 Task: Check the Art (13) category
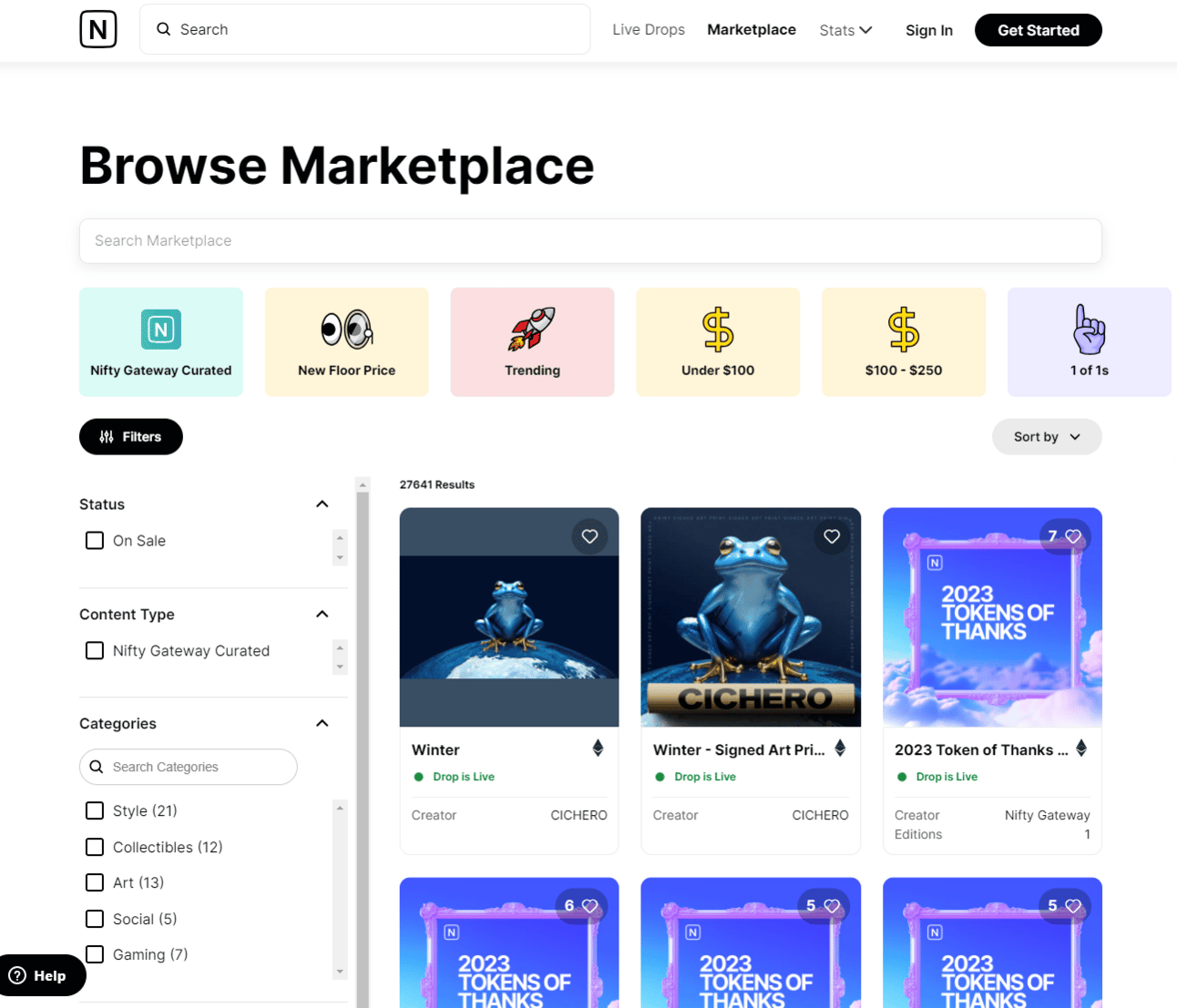pyautogui.click(x=95, y=882)
